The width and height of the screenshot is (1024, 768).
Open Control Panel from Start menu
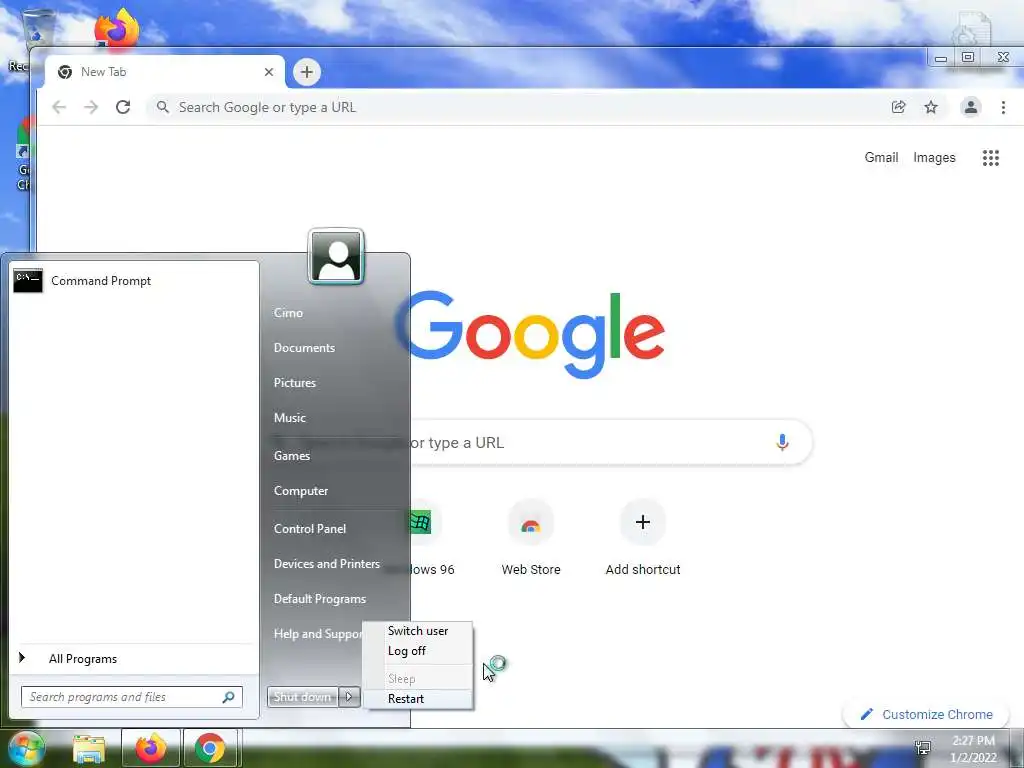pos(310,528)
